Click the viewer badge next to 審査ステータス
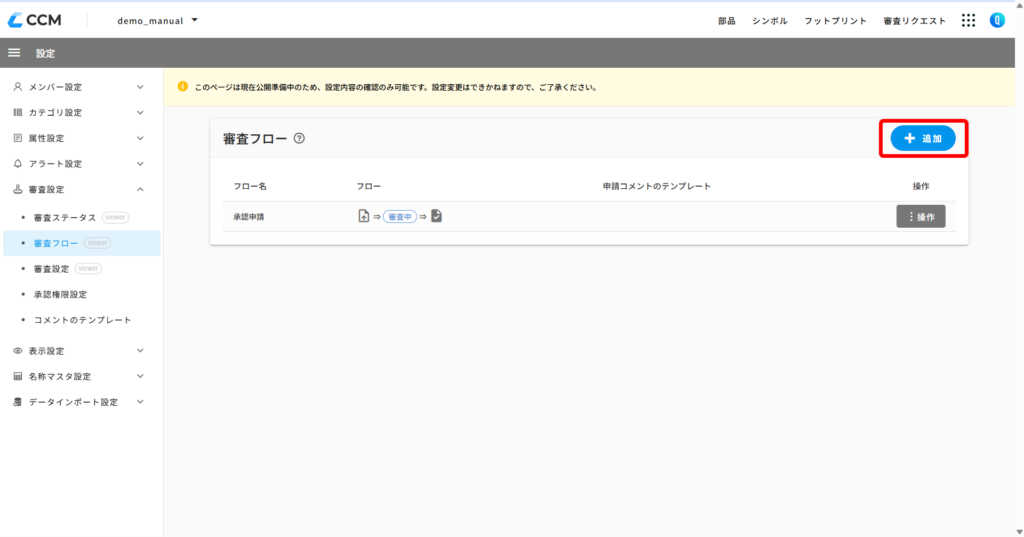Image resolution: width=1024 pixels, height=537 pixels. tap(115, 218)
